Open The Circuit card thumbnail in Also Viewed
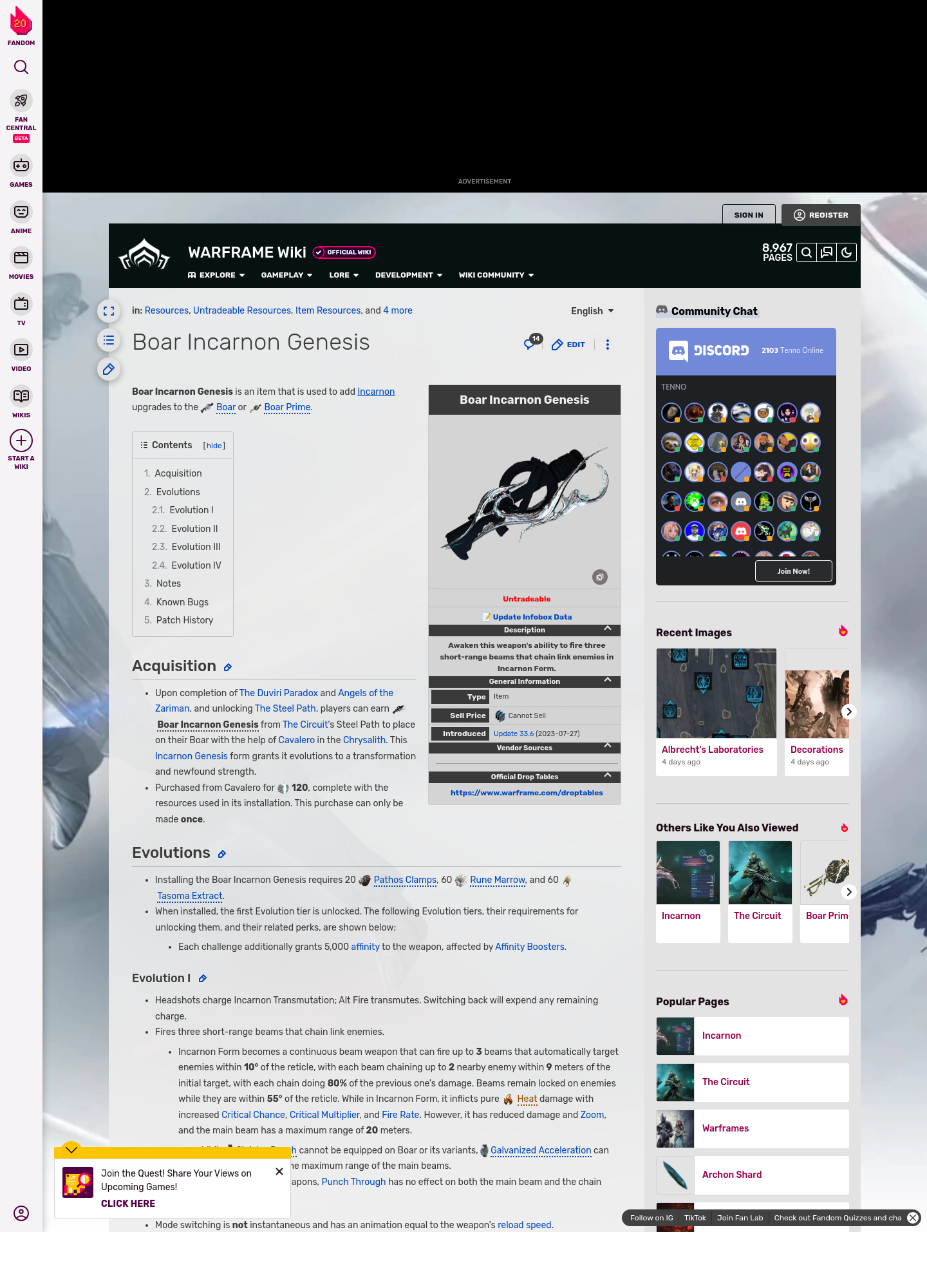 tap(760, 873)
